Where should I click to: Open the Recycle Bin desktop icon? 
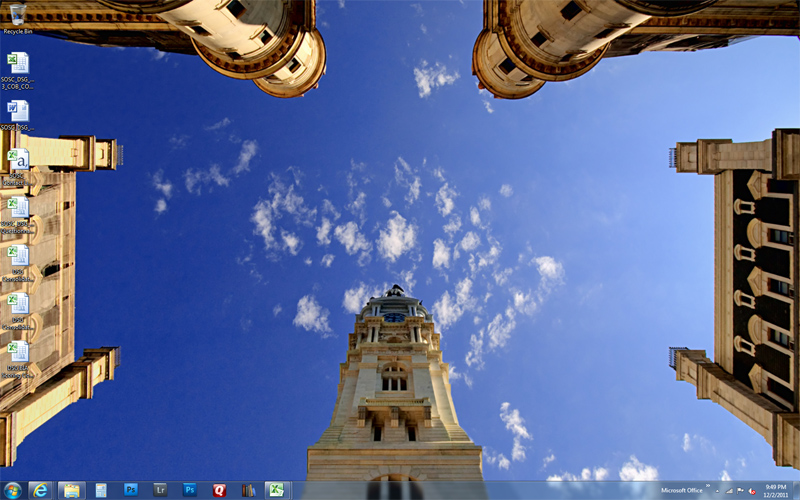coord(17,16)
